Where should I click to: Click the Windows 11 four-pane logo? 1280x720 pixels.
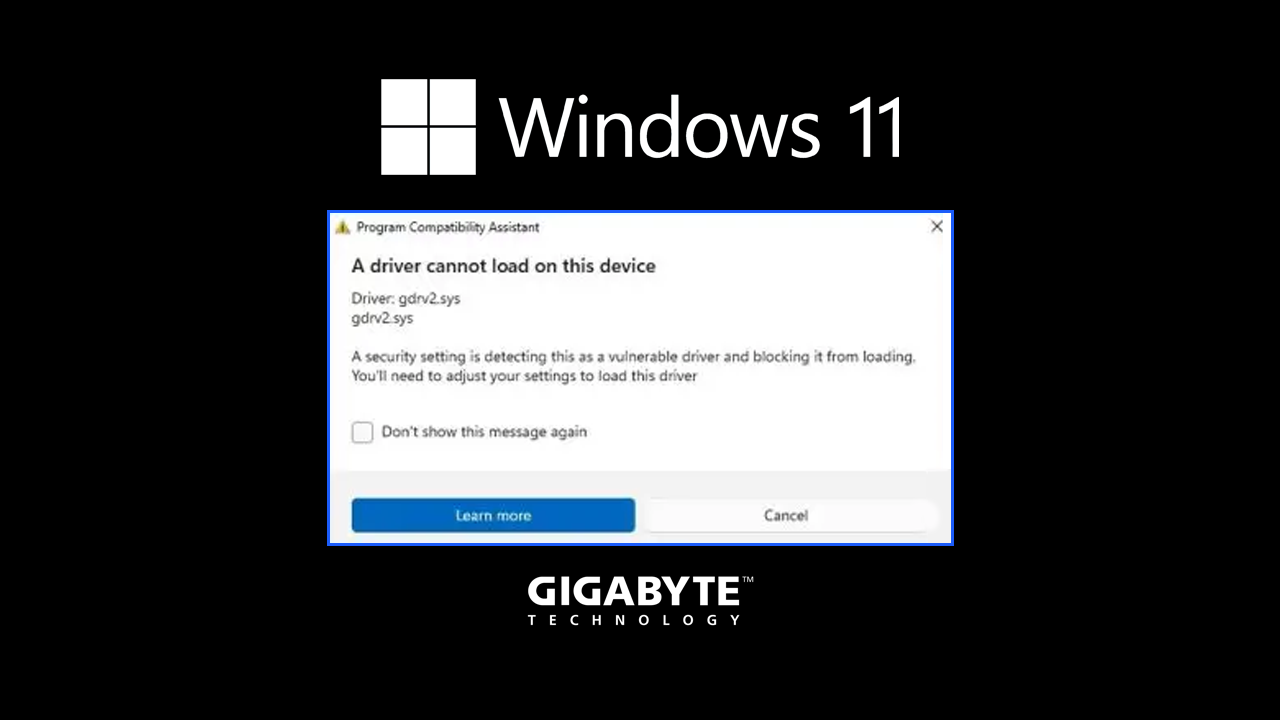point(428,127)
